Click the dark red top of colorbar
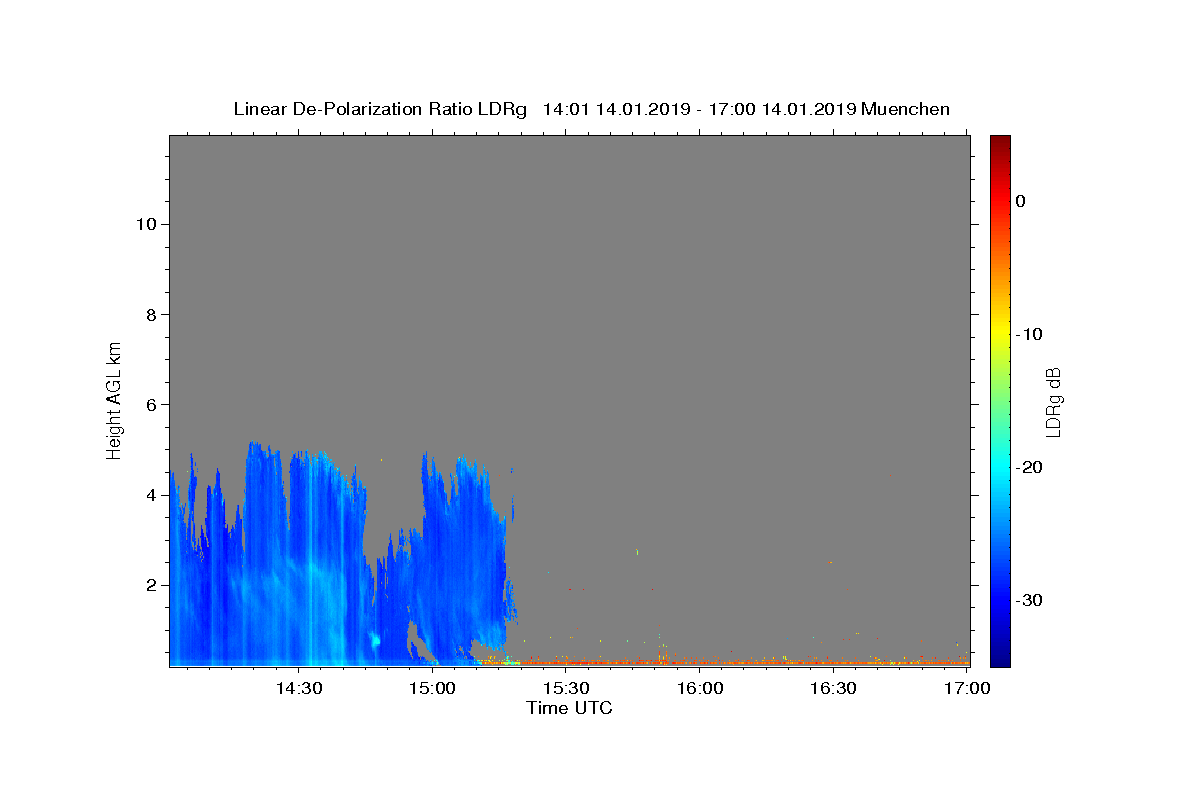Image resolution: width=1200 pixels, height=800 pixels. click(1000, 142)
